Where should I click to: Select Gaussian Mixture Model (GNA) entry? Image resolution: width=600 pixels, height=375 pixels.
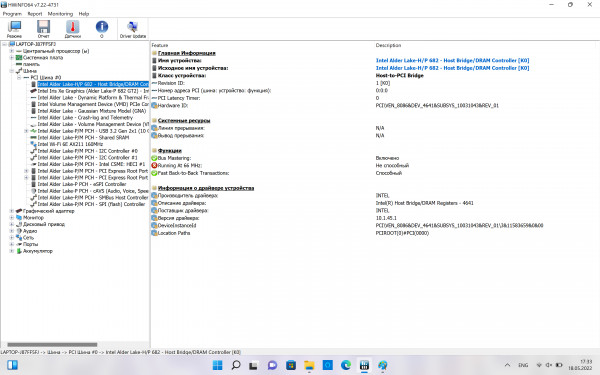coord(92,111)
